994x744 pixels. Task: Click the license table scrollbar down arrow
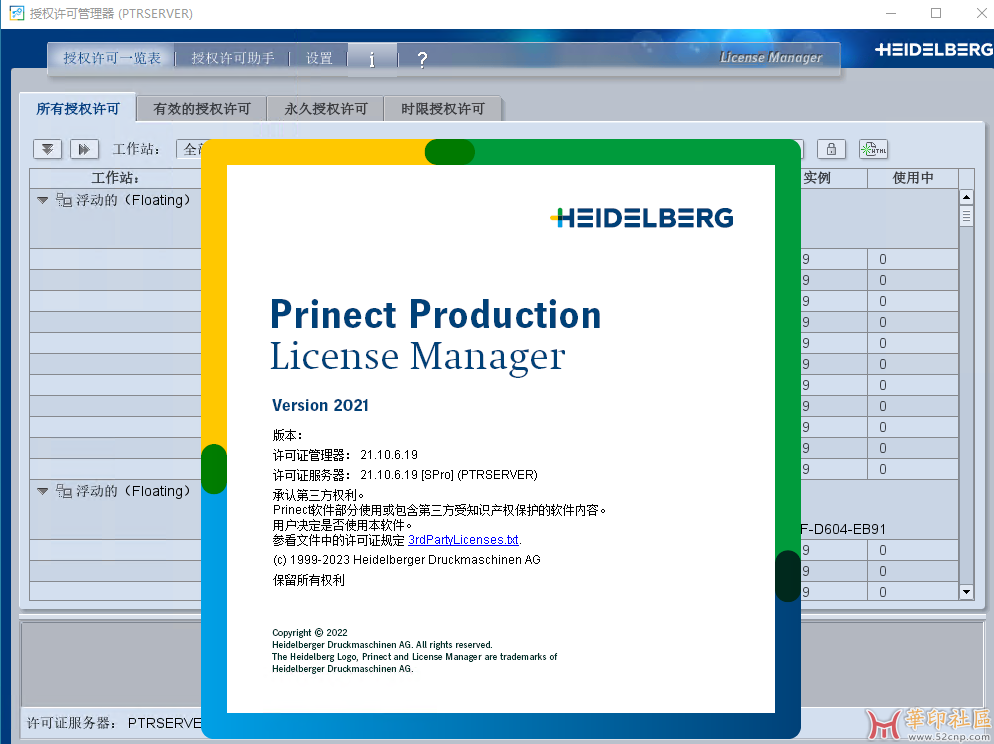coord(966,592)
